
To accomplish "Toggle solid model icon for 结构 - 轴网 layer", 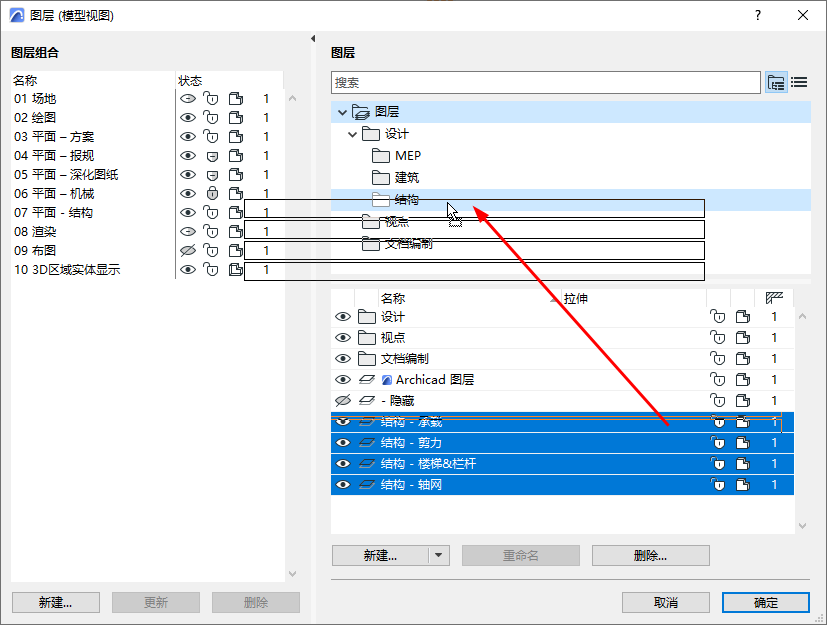I will coord(743,485).
